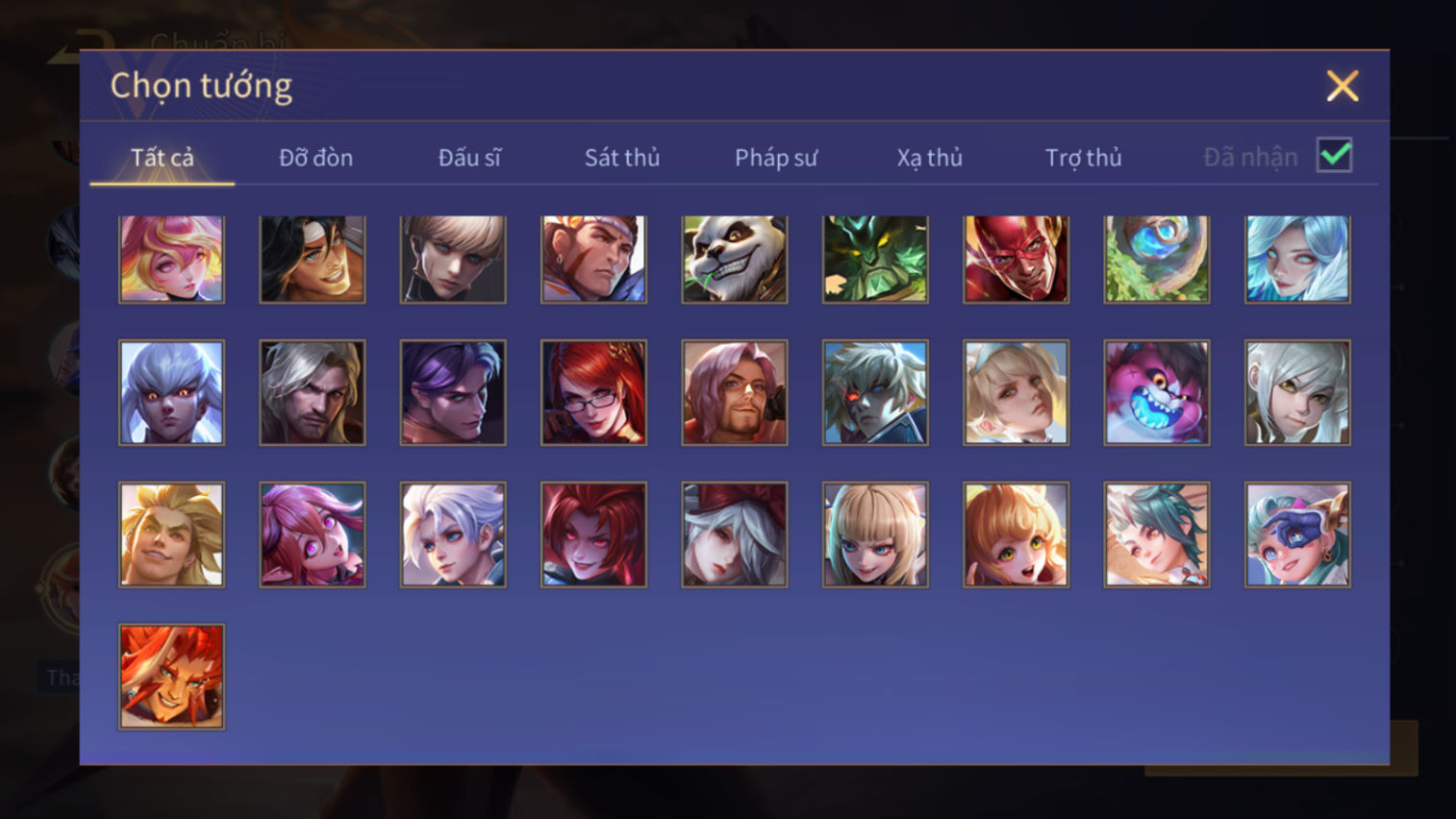
Task: Pick the white-haired hero with red hat
Action: [735, 534]
